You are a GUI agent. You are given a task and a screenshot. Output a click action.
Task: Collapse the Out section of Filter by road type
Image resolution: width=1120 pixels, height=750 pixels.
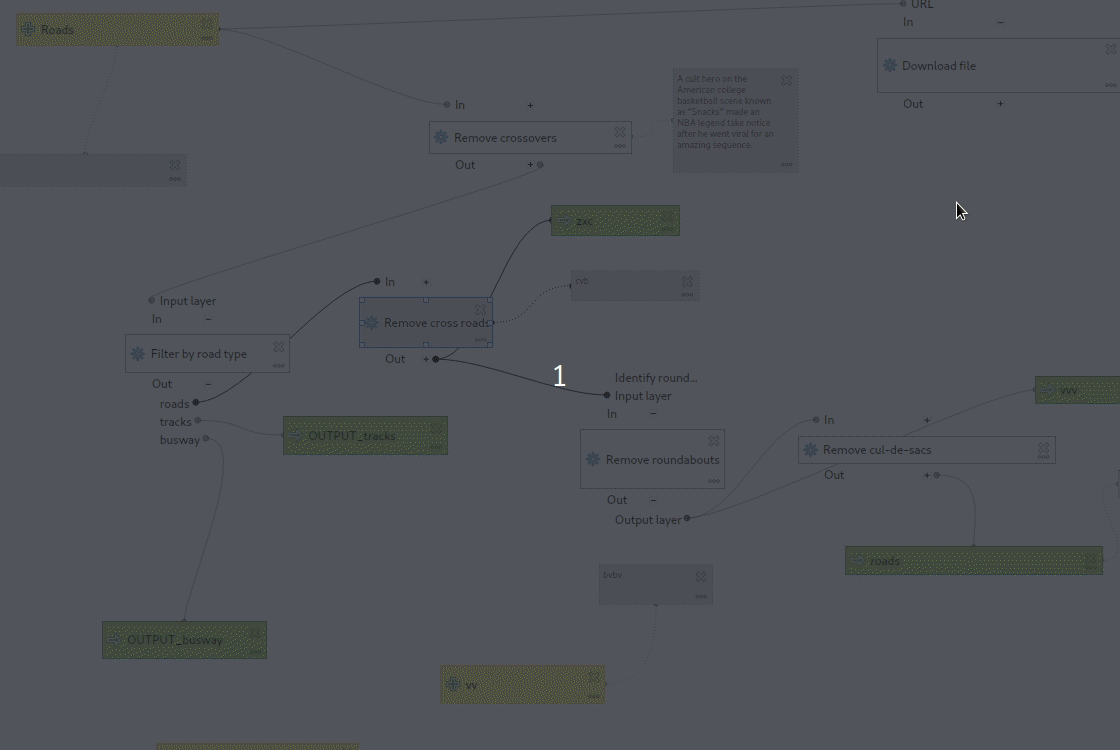click(208, 384)
